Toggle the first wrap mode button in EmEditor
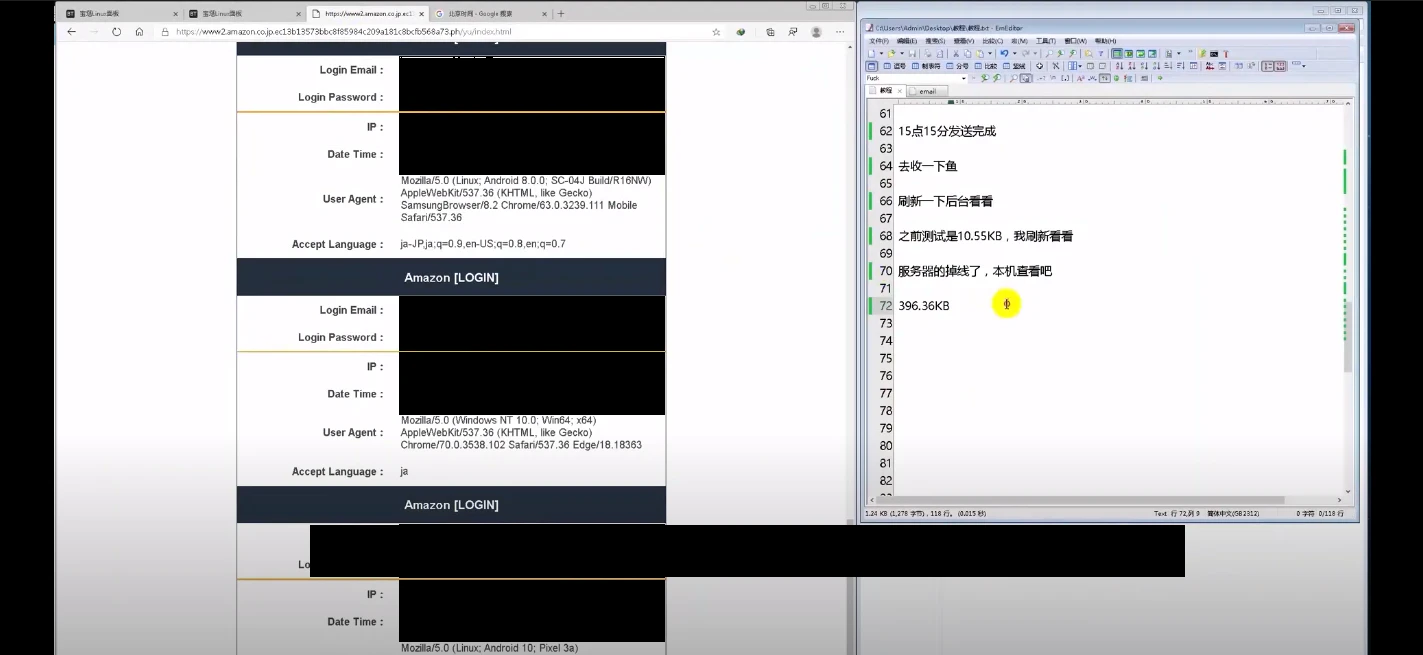1423x655 pixels. (x=1117, y=54)
